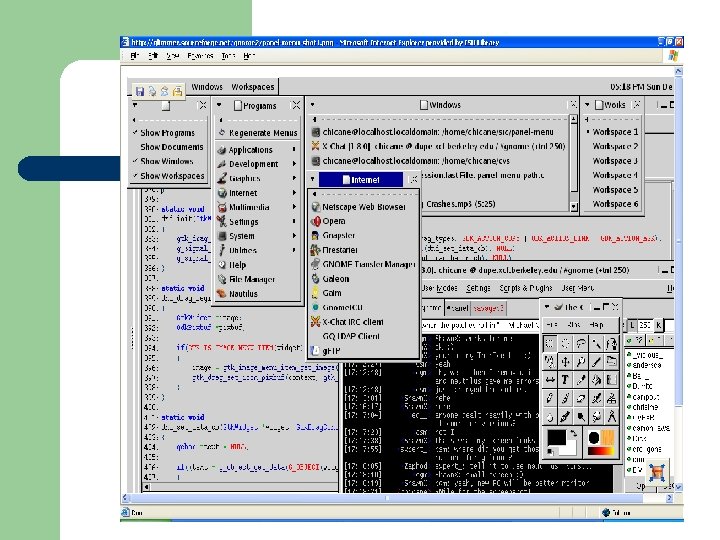Select GIMP measure compass tool

click(x=612, y=416)
